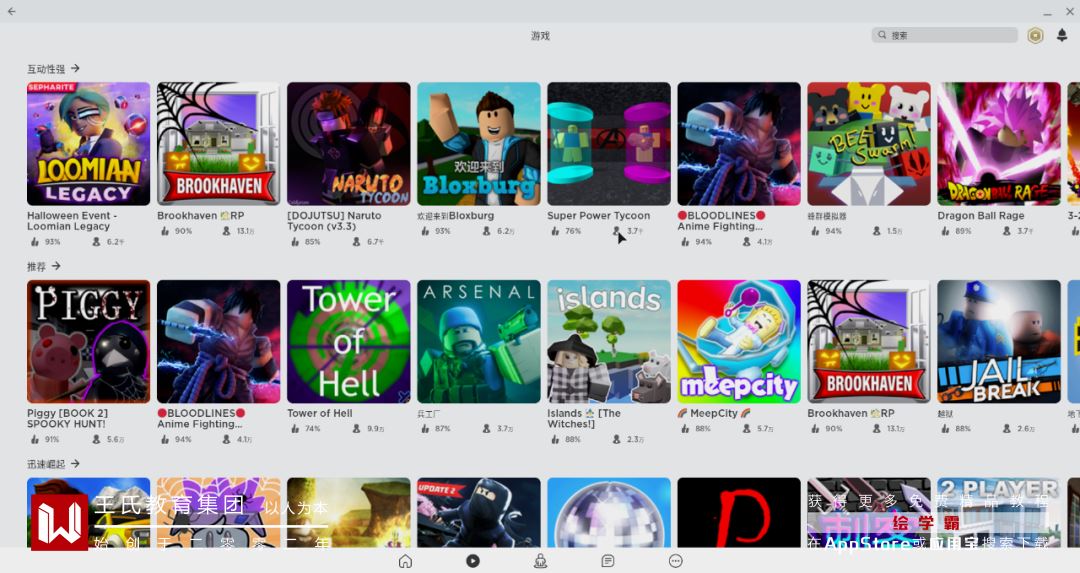This screenshot has height=573, width=1080.
Task: Open Loomian Legacy game thumbnail
Action: coord(88,144)
